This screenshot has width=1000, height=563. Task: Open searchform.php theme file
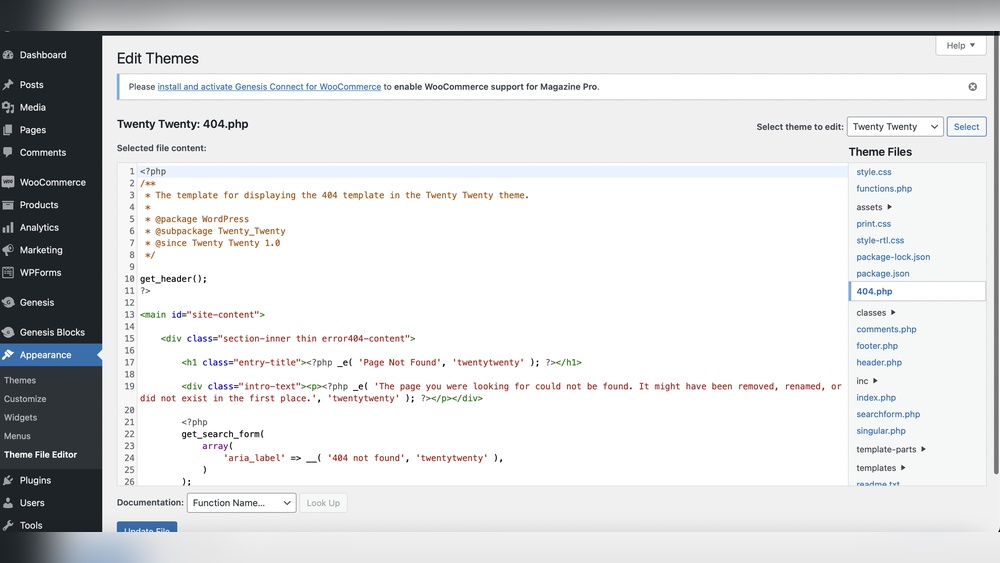click(888, 414)
